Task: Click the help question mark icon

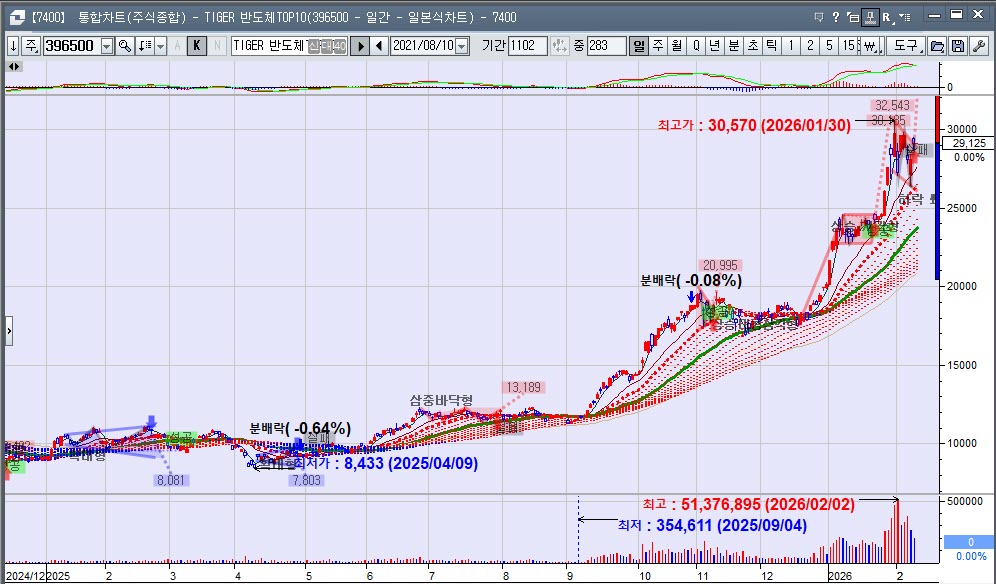Action: point(835,16)
